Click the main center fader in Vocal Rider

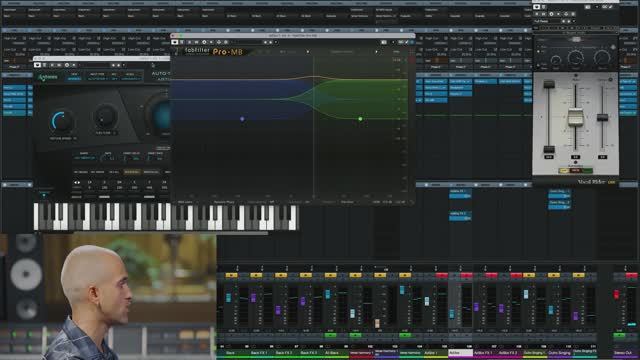576,118
